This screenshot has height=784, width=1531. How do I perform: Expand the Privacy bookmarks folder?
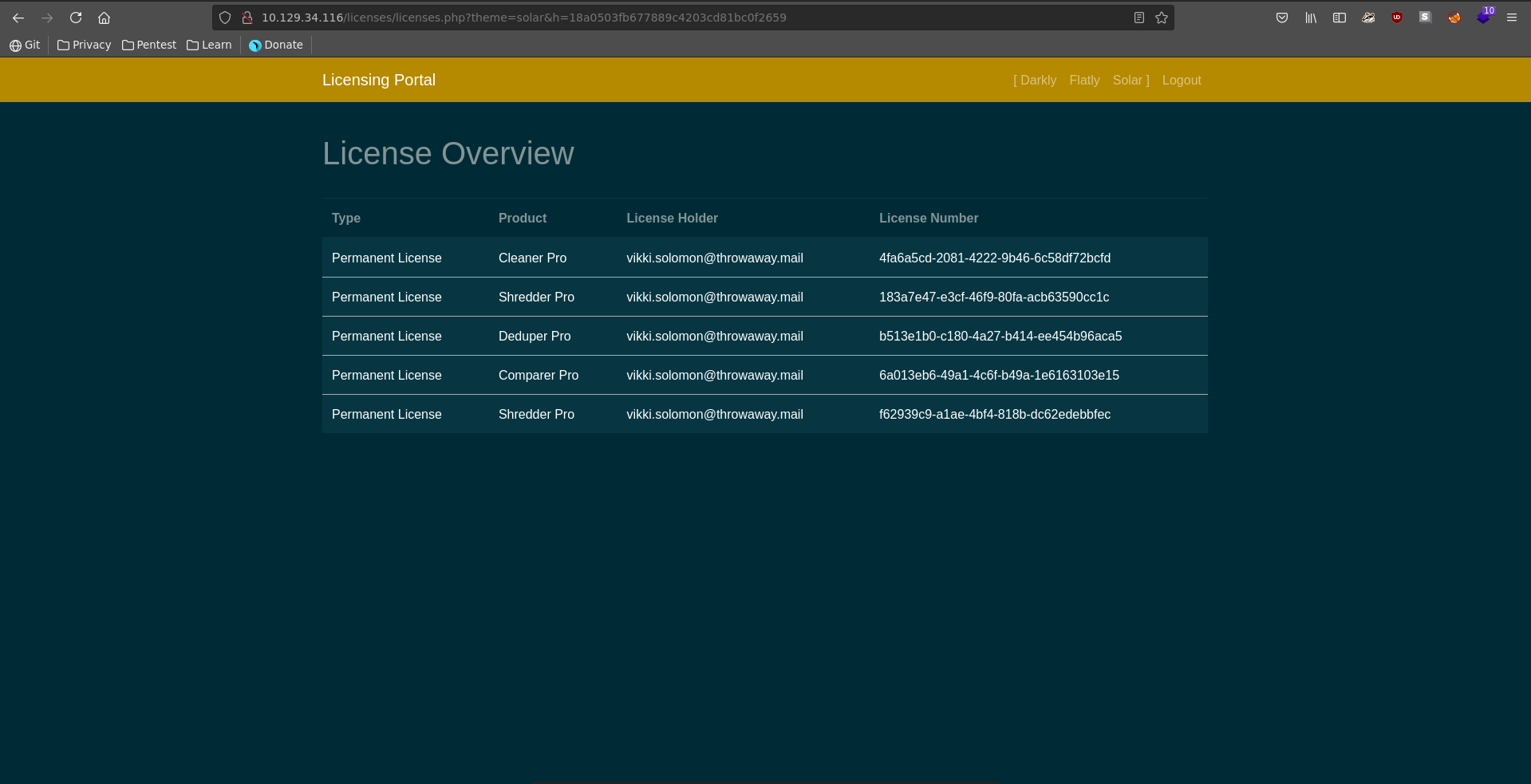pyautogui.click(x=85, y=45)
